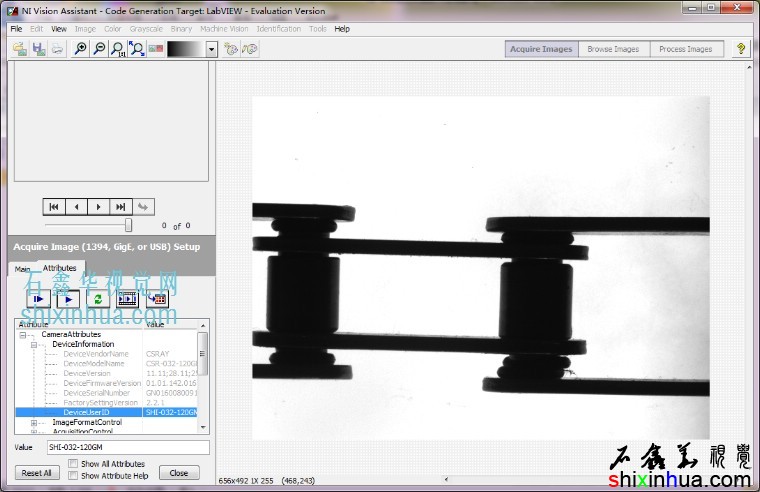Click the Process Images button

[x=686, y=49]
